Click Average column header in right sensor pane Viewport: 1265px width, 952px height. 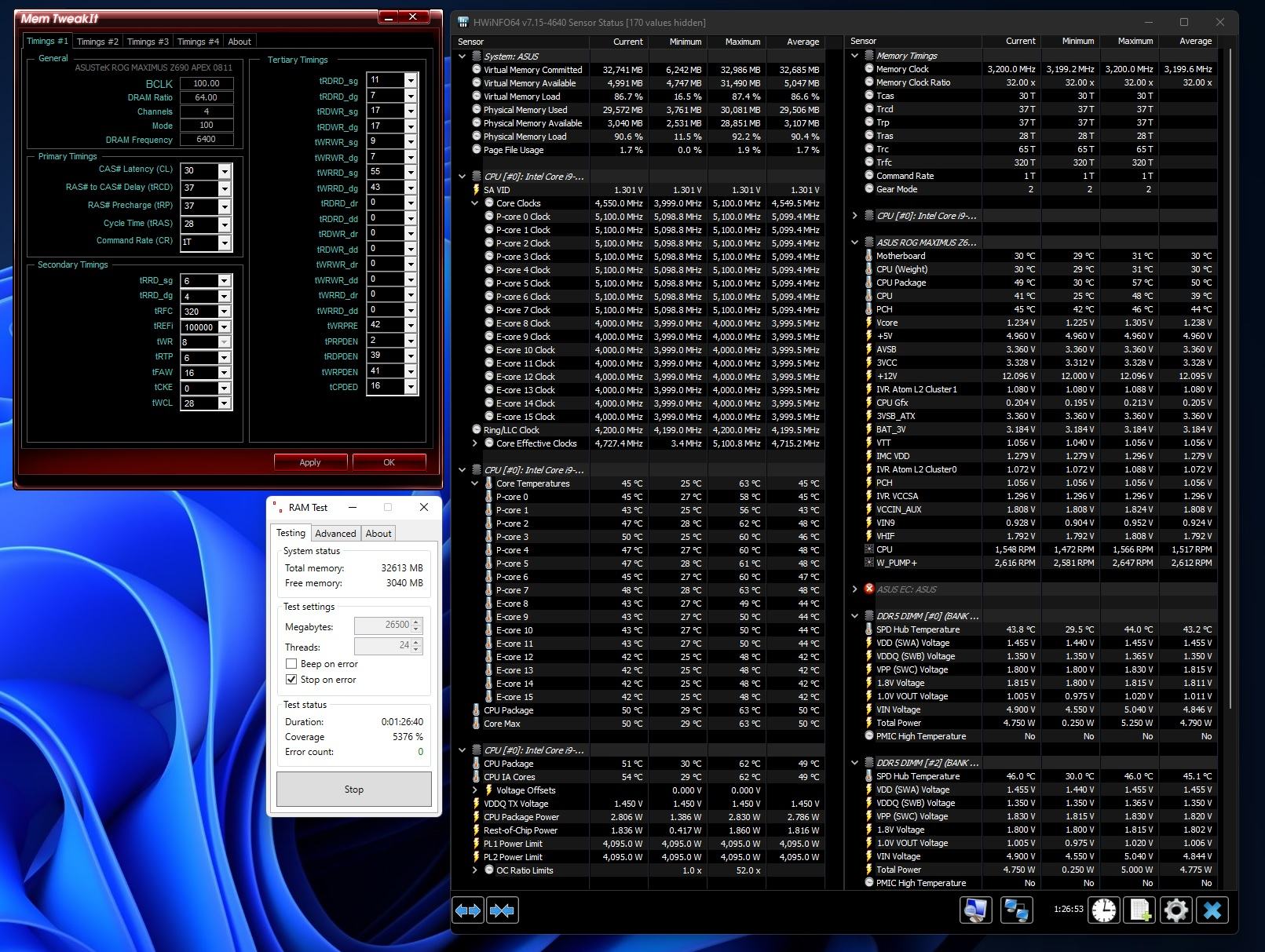tap(1189, 41)
